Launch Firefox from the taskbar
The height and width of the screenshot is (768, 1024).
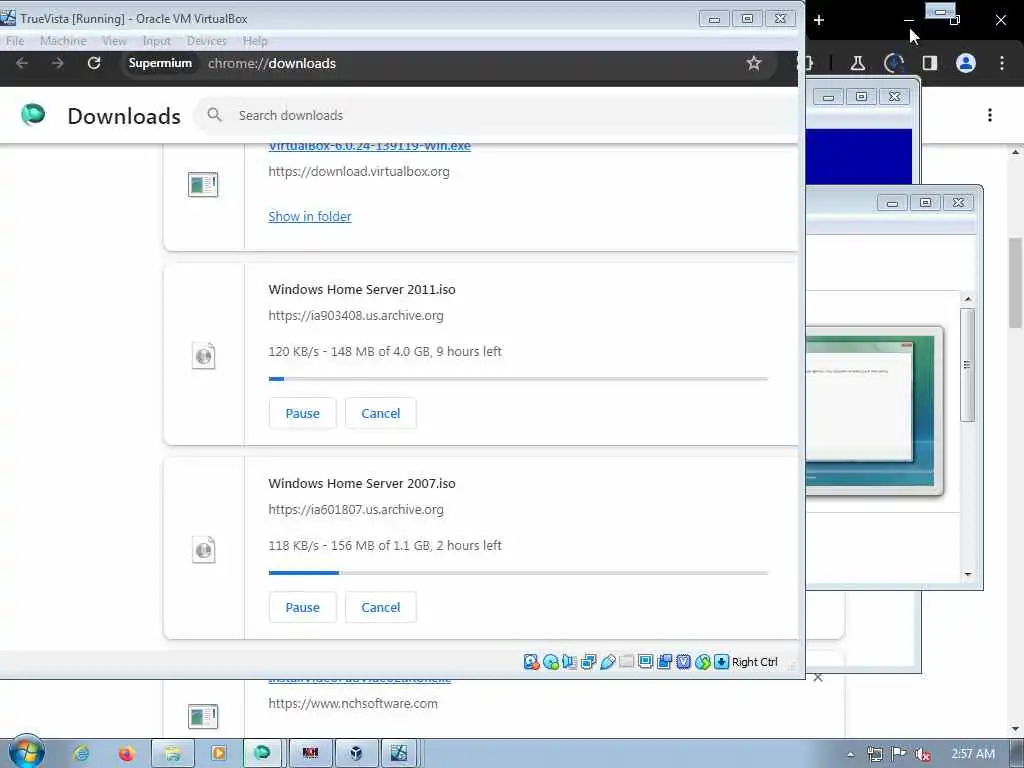[126, 753]
